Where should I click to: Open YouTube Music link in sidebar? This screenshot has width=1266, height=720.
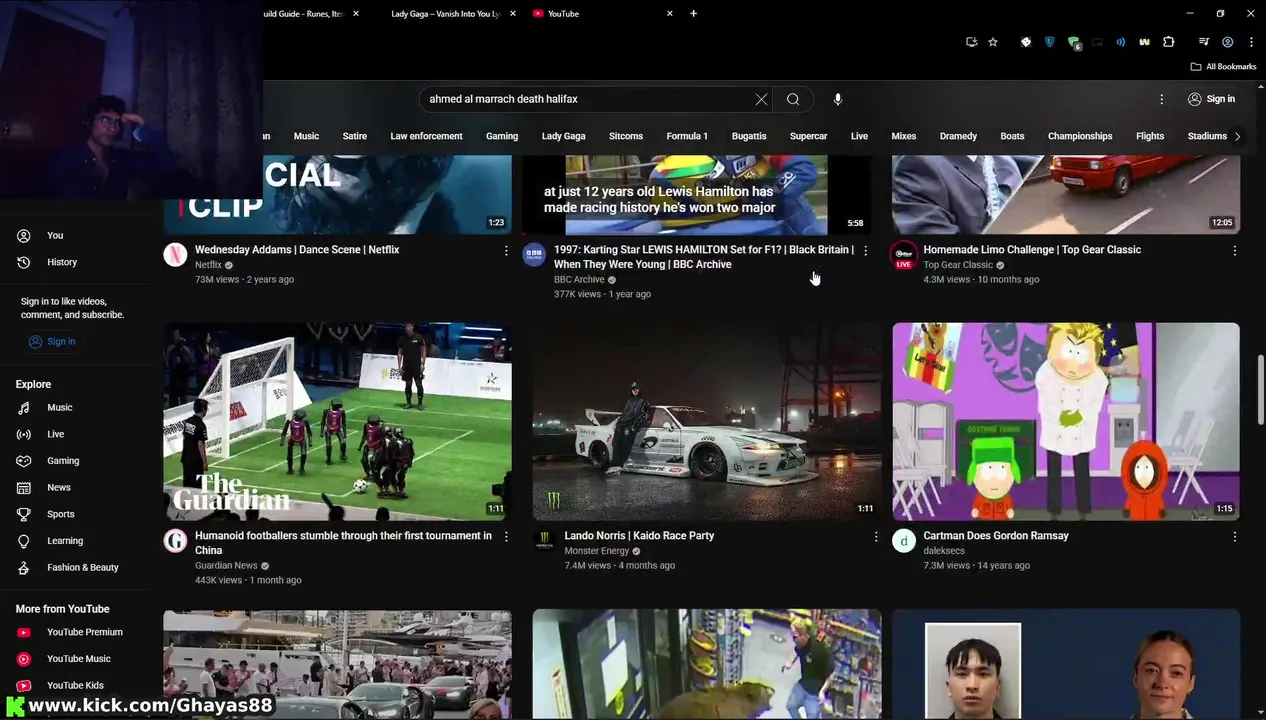tap(75, 659)
